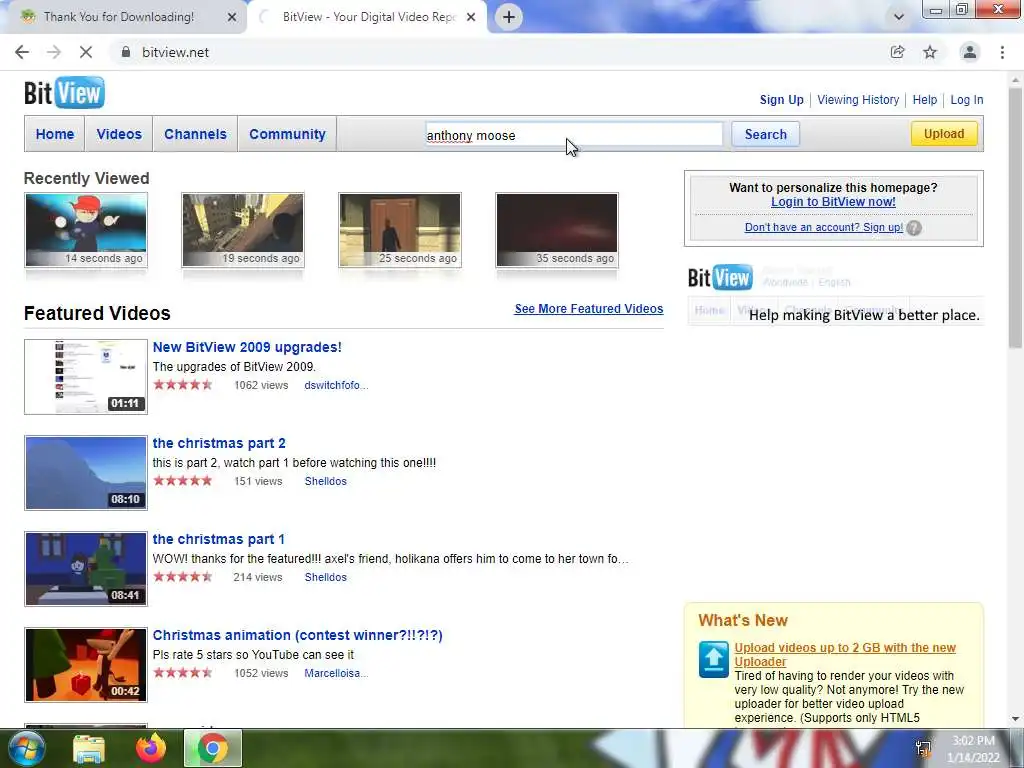Select the BitView browser tab
The width and height of the screenshot is (1024, 768).
(367, 17)
